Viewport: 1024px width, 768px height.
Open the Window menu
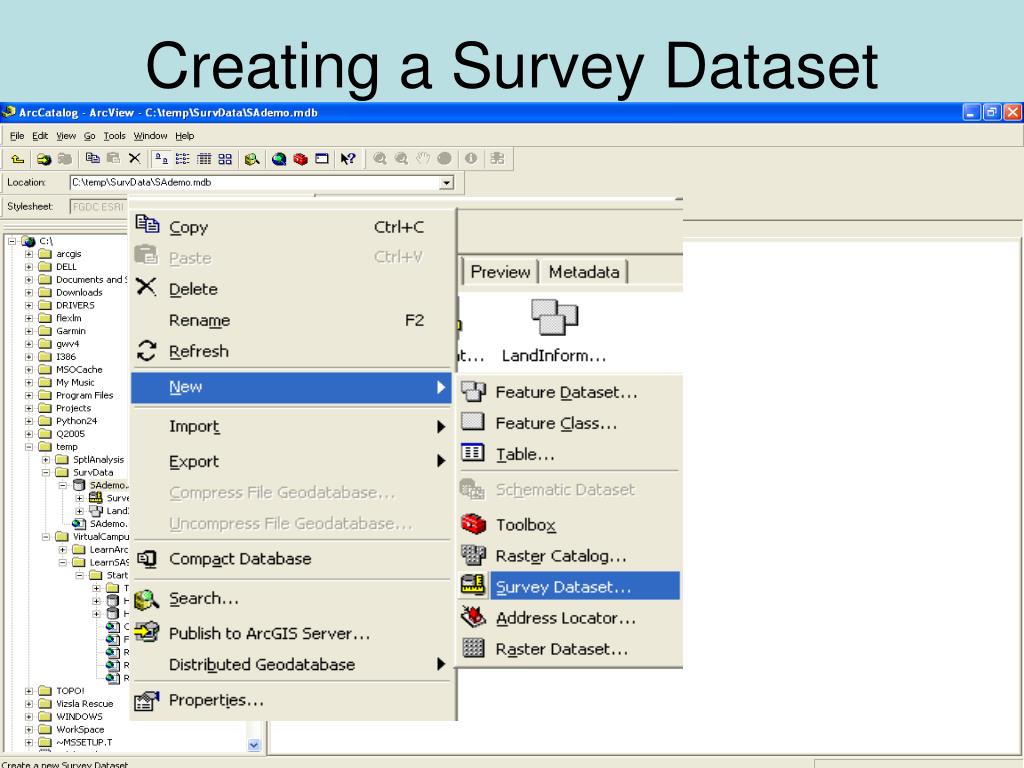click(150, 136)
